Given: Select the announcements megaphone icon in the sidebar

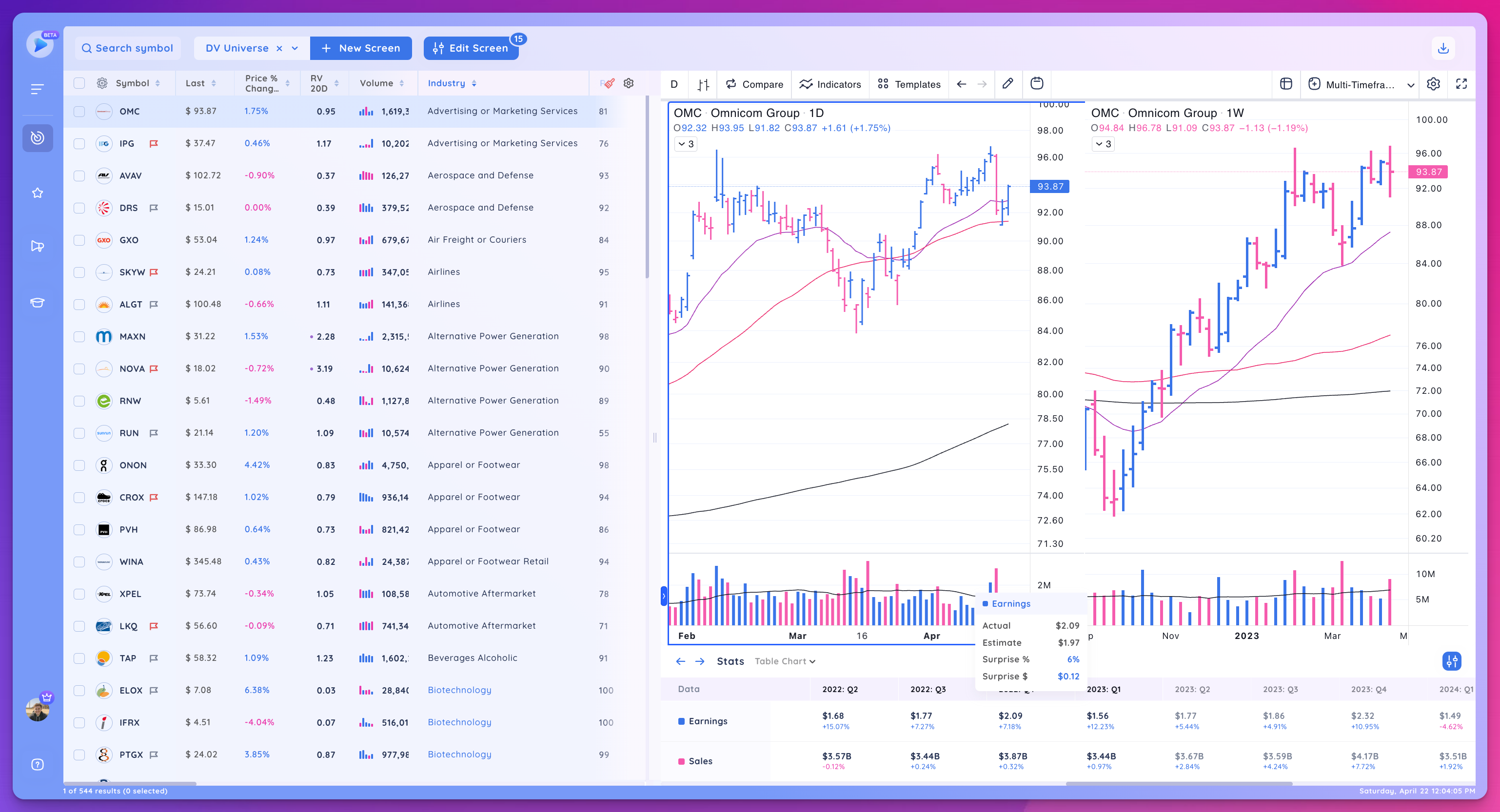Looking at the screenshot, I should (x=38, y=246).
